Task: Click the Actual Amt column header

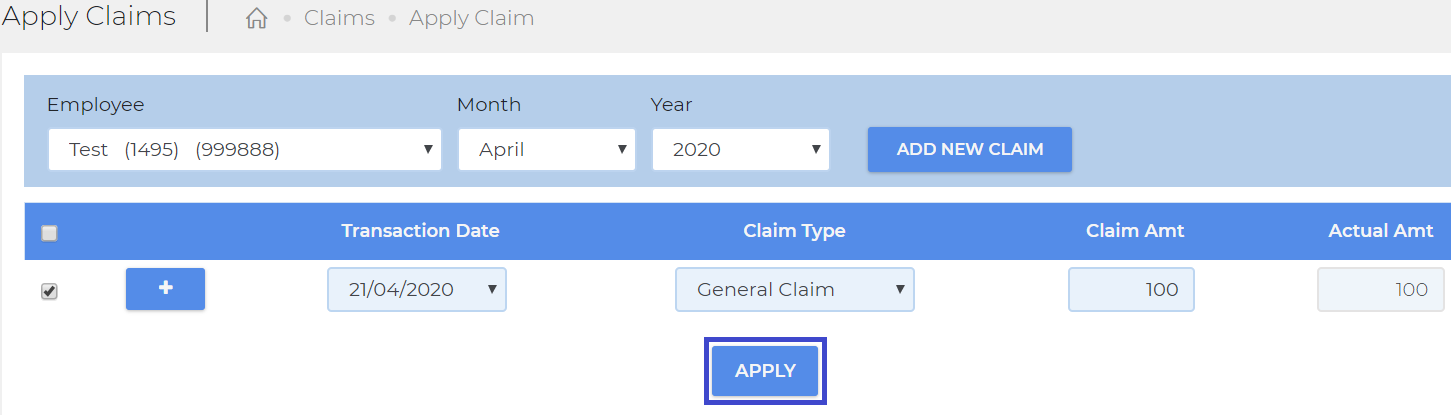Action: [1381, 231]
